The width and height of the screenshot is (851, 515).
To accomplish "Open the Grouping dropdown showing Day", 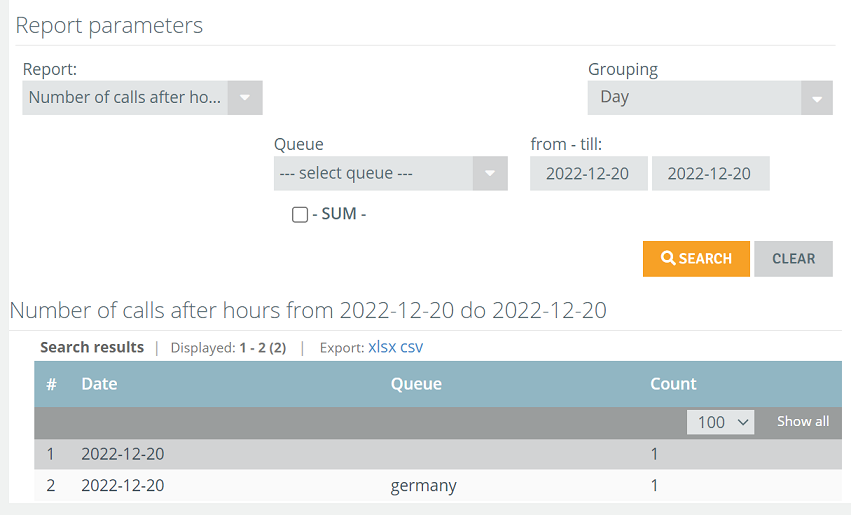I will point(710,98).
